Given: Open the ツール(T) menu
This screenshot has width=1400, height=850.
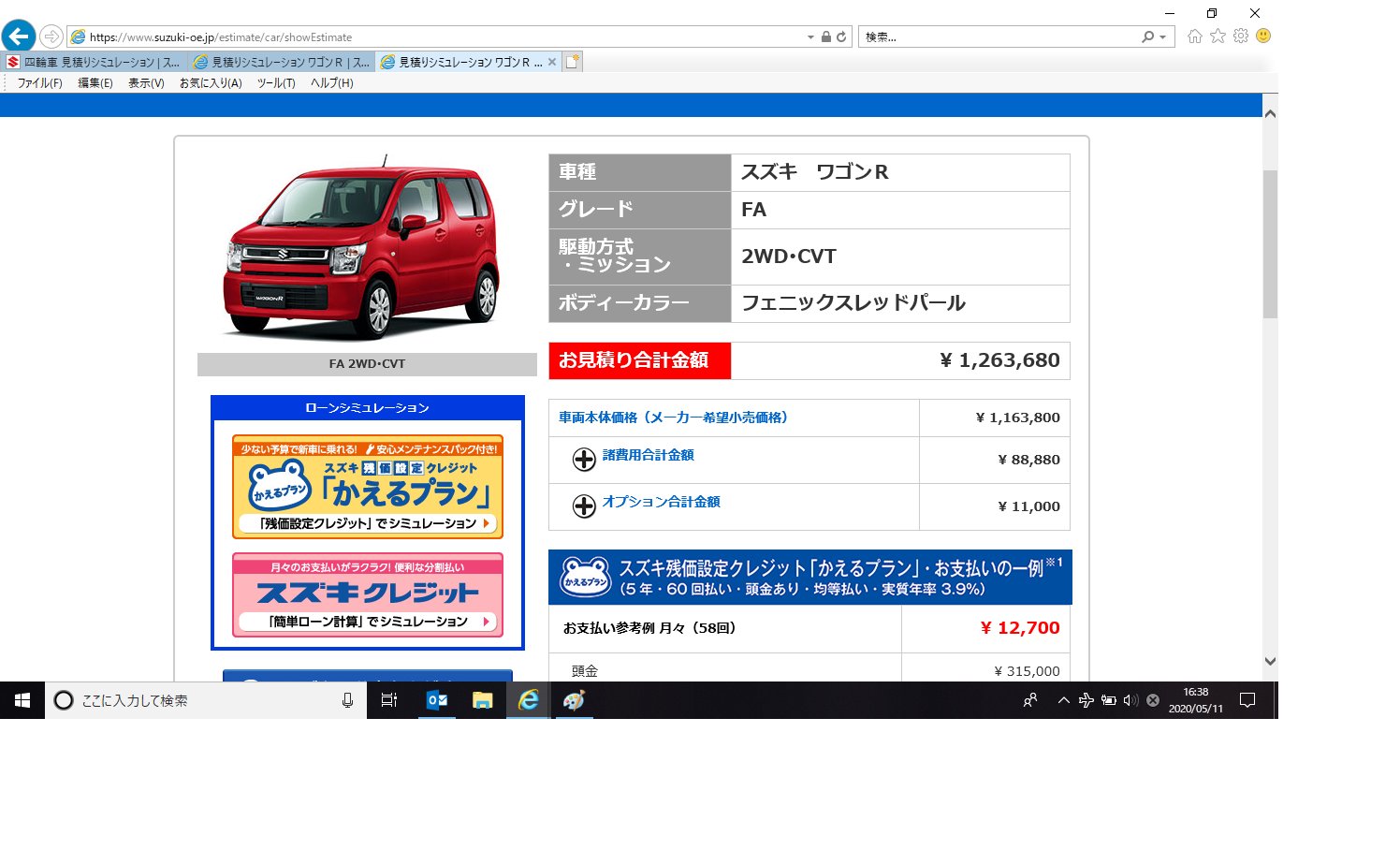Looking at the screenshot, I should click(276, 83).
